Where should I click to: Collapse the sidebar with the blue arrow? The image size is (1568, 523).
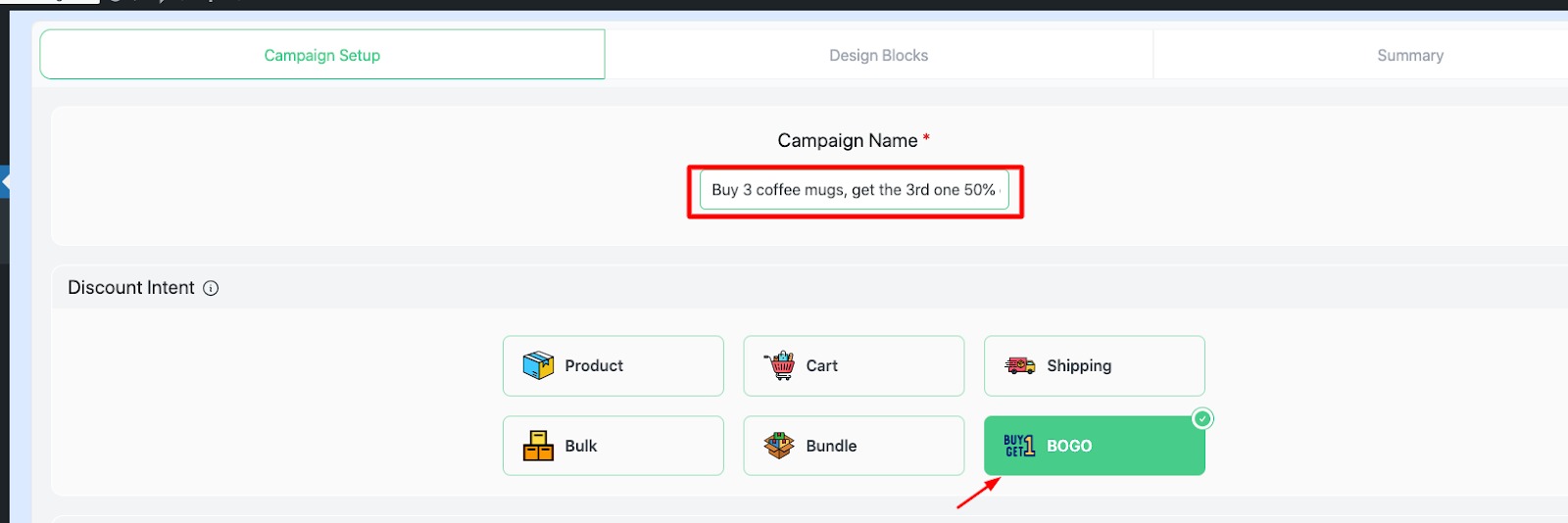click(x=5, y=182)
